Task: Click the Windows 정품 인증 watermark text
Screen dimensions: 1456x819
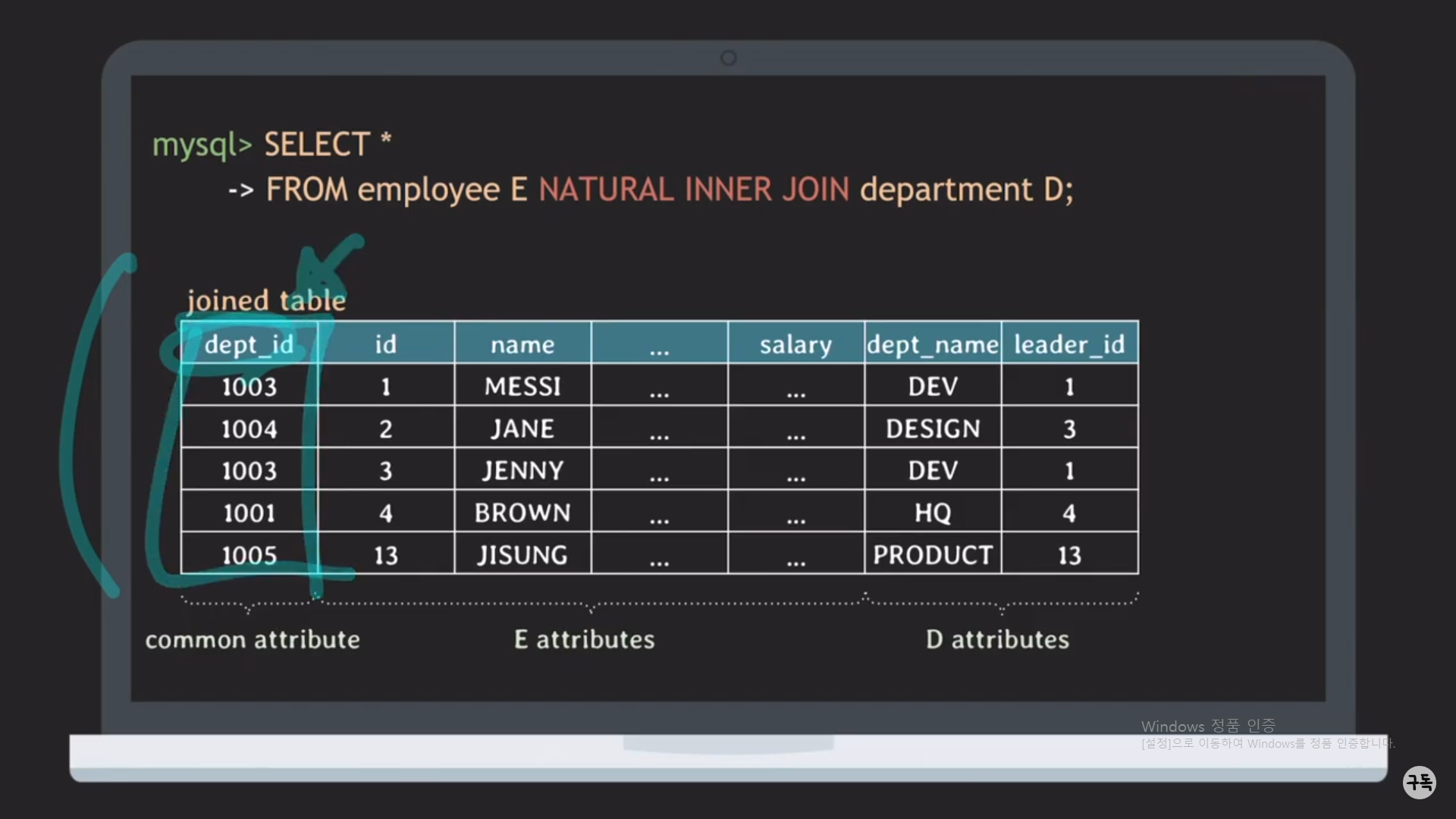Action: [x=1208, y=726]
